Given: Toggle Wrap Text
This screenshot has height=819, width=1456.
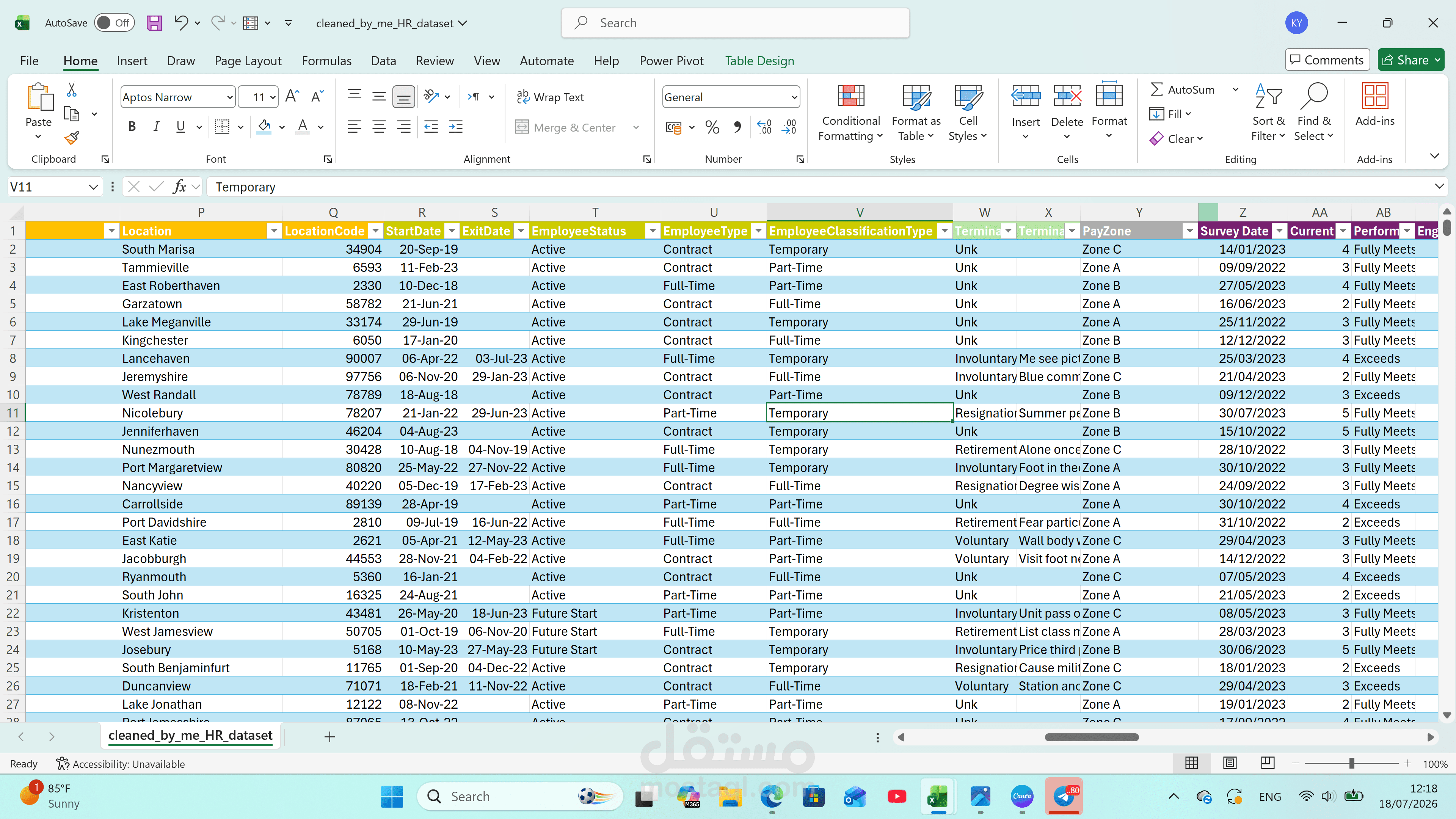Looking at the screenshot, I should (550, 97).
